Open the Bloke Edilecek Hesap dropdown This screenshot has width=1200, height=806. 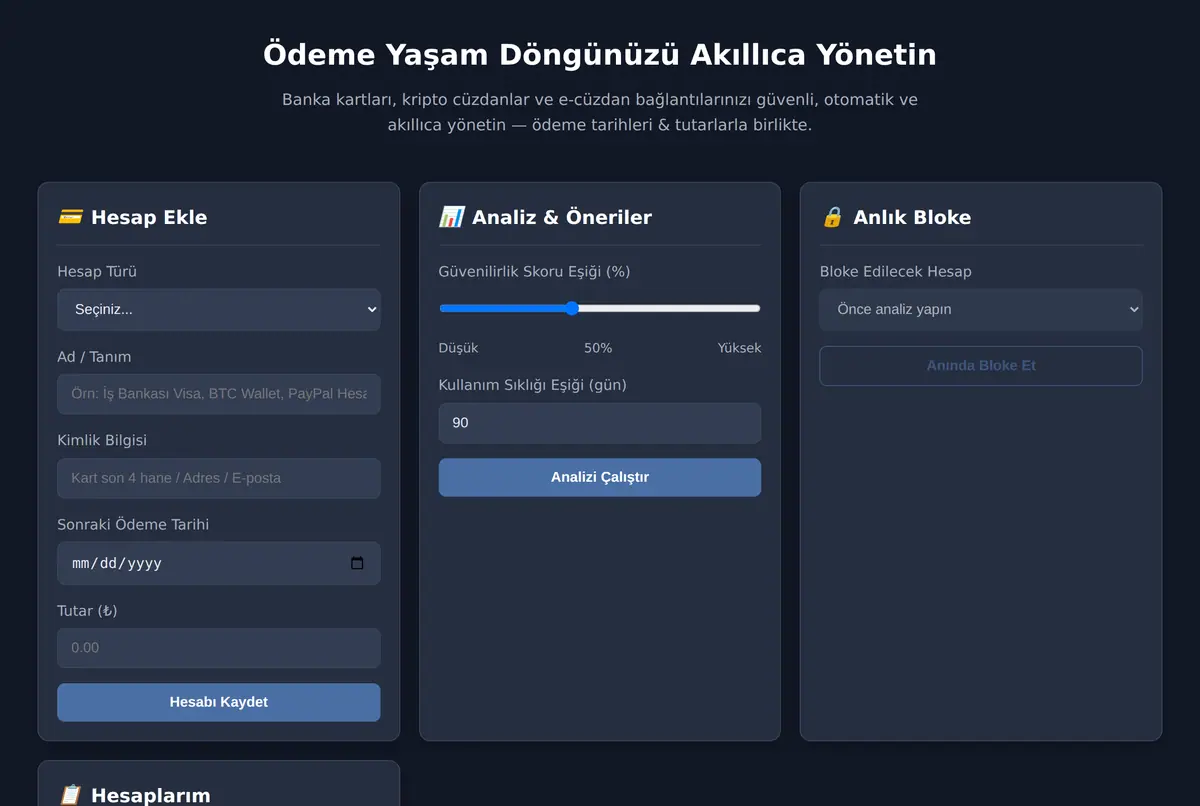click(980, 309)
